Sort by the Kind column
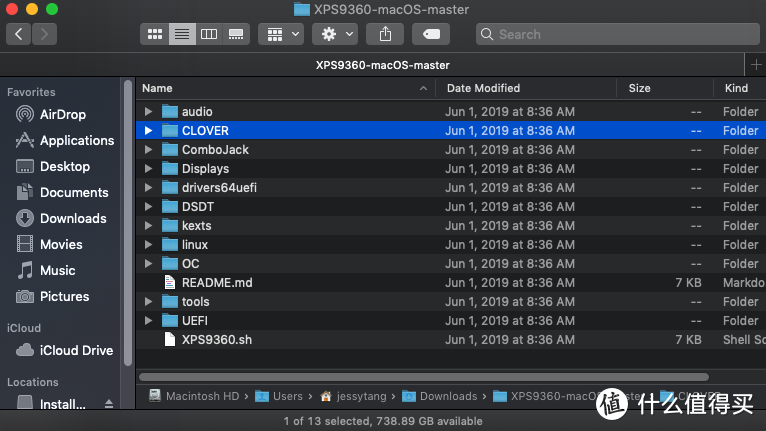 (x=740, y=88)
